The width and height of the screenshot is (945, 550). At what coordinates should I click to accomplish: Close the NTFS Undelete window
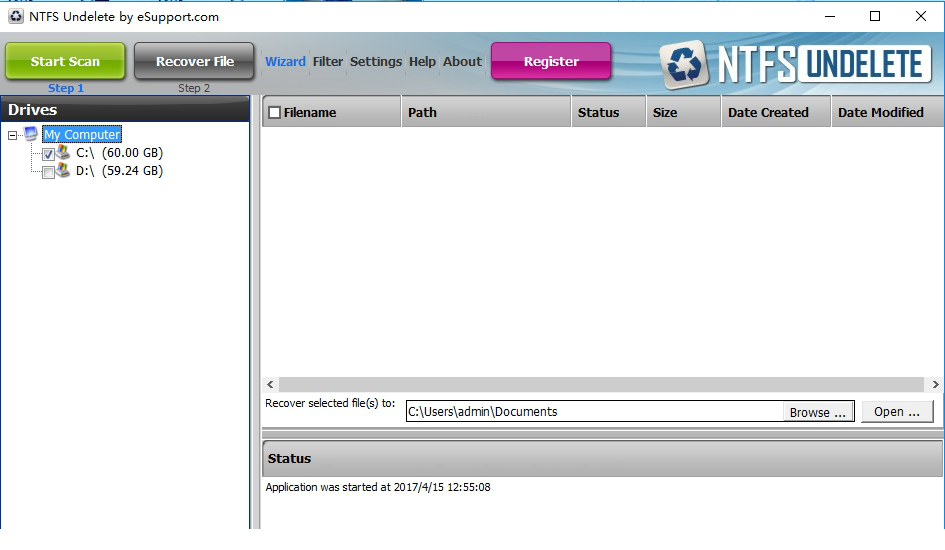921,16
